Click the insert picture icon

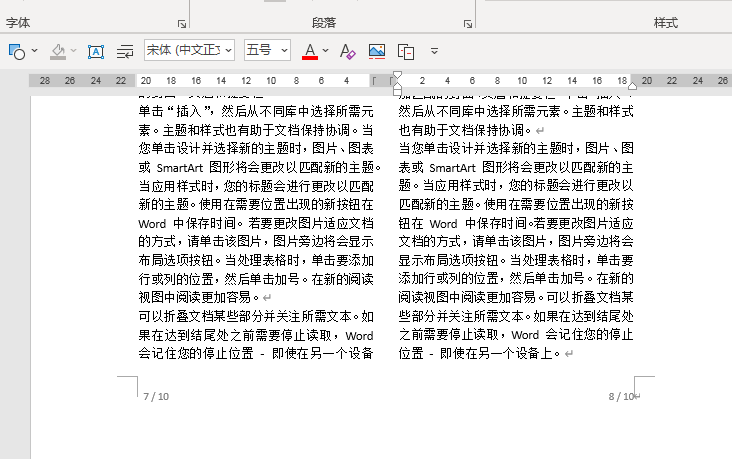point(377,50)
